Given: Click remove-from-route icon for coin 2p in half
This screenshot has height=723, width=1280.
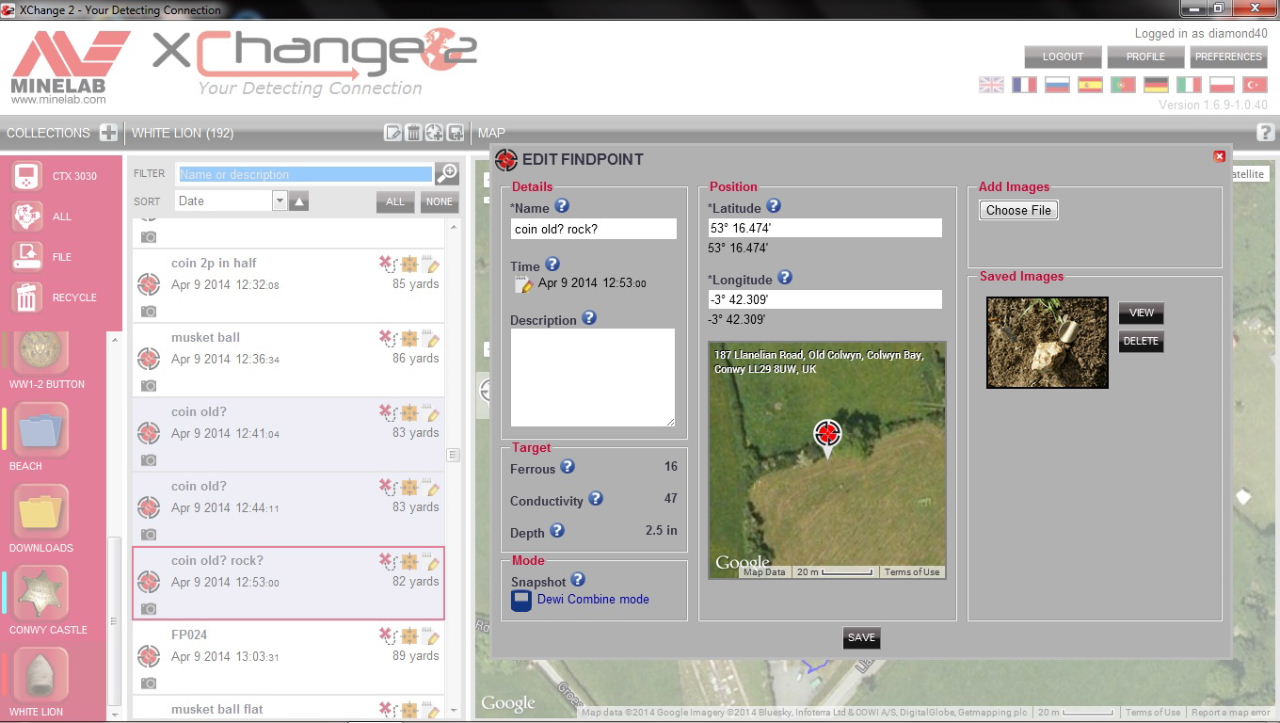Looking at the screenshot, I should 387,265.
